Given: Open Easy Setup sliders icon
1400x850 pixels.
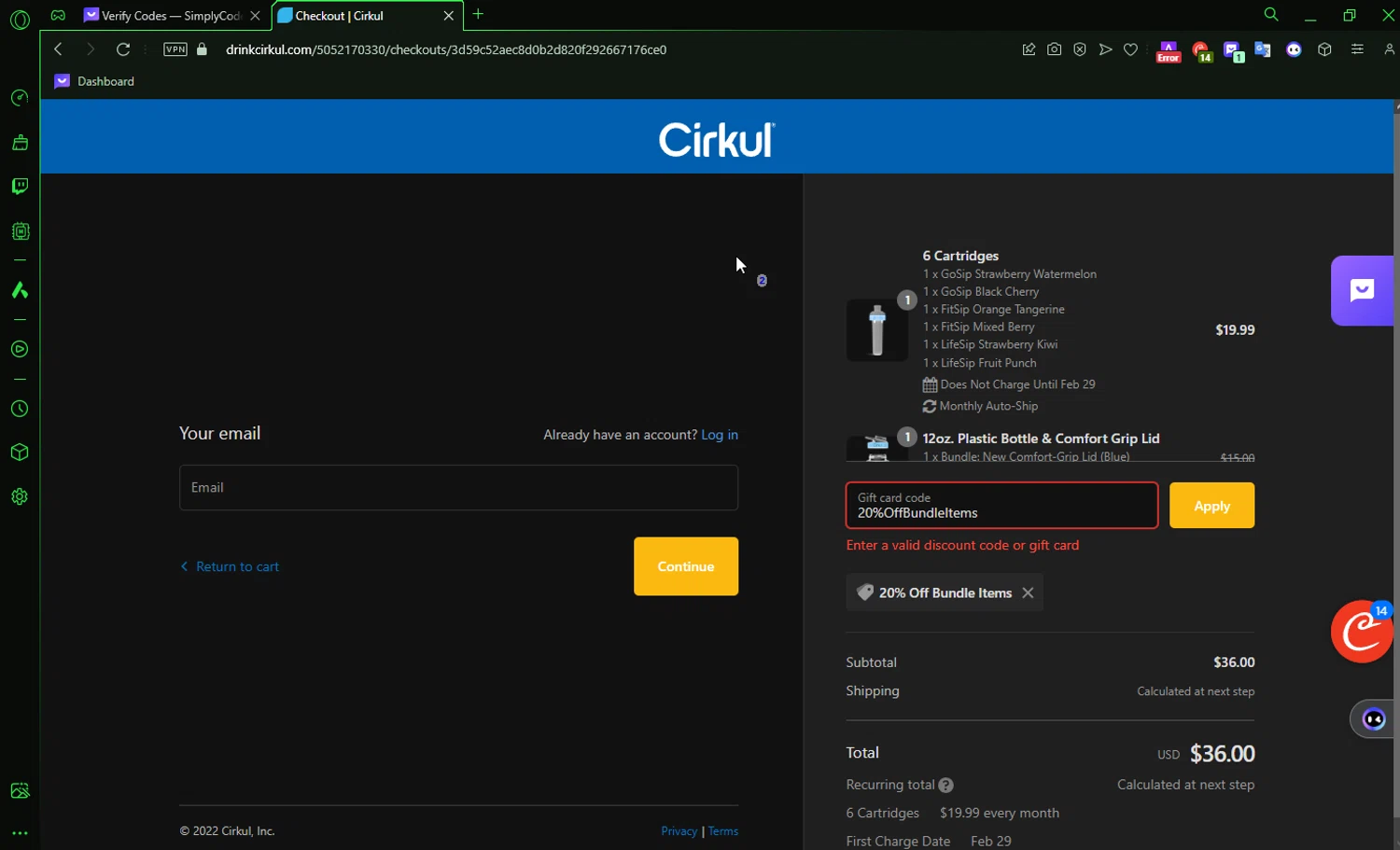Looking at the screenshot, I should [1357, 49].
